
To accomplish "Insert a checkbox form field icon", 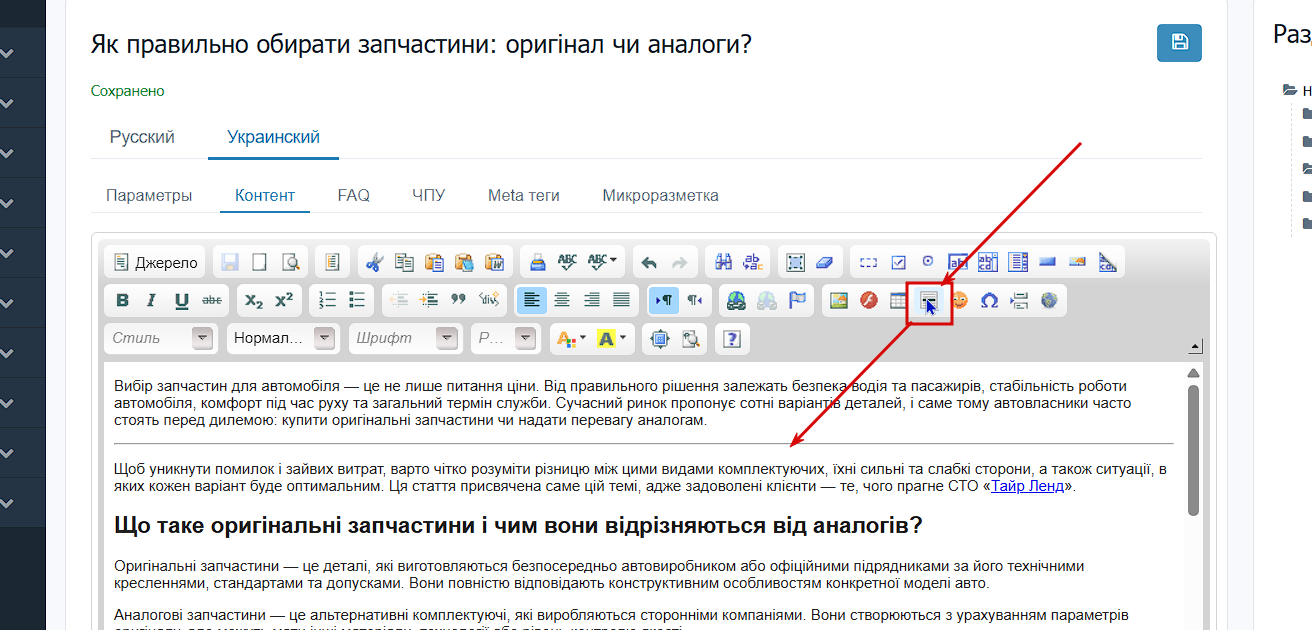I will click(898, 262).
